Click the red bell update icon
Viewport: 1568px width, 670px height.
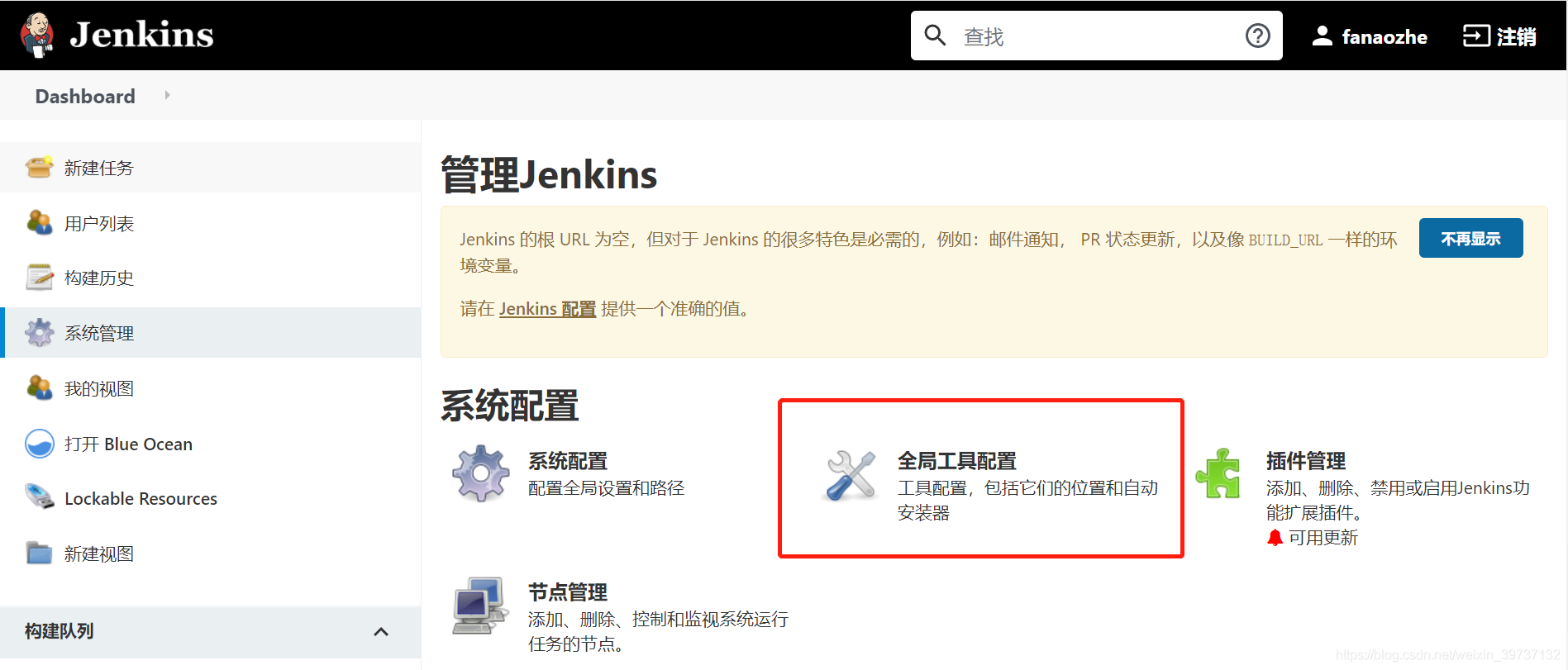point(1275,538)
